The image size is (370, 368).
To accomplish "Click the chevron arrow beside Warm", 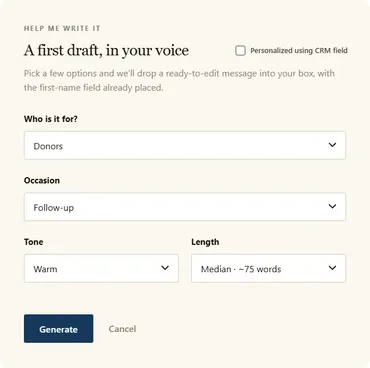I will tap(165, 268).
